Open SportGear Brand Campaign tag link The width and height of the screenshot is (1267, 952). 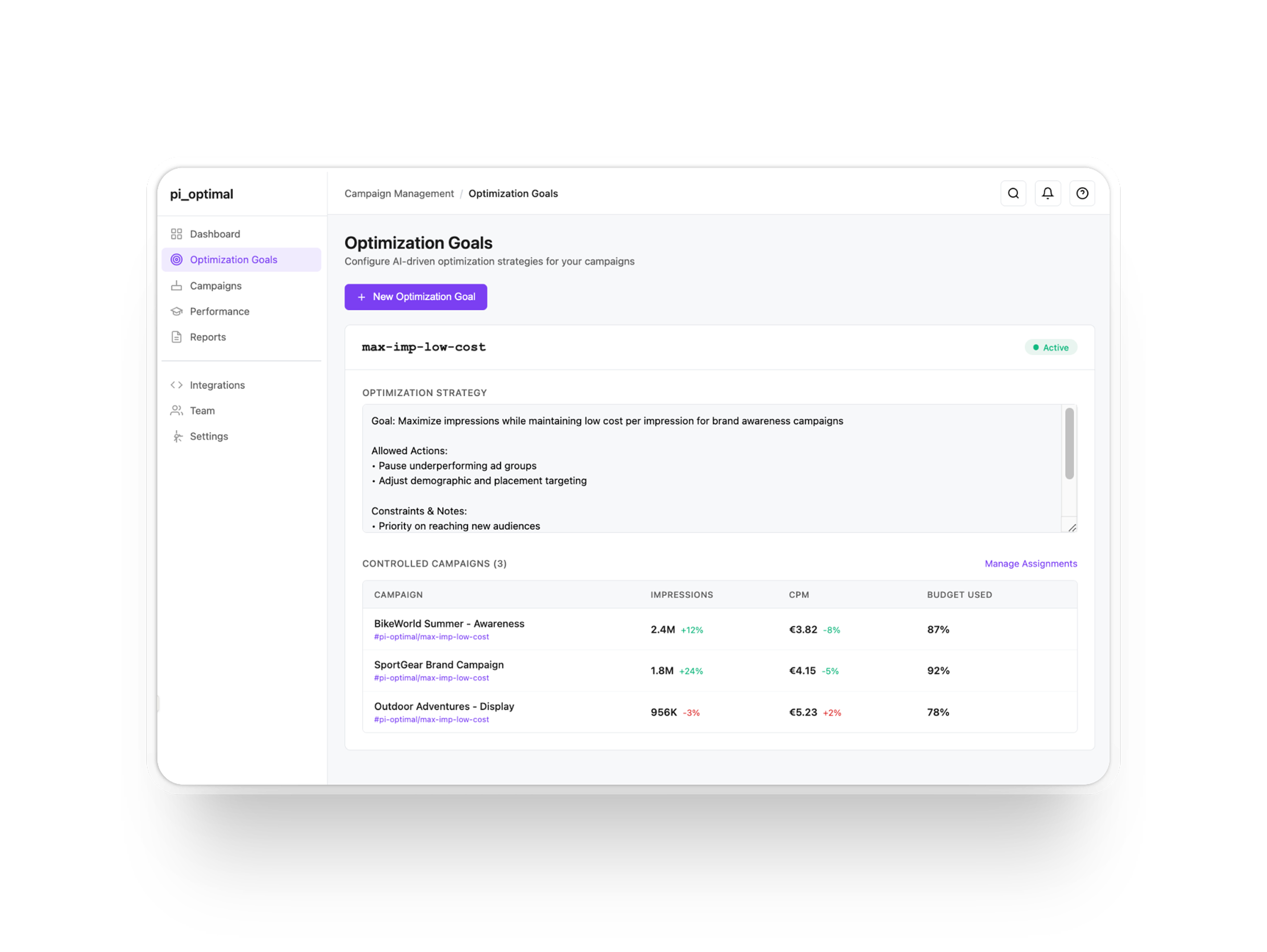[431, 678]
